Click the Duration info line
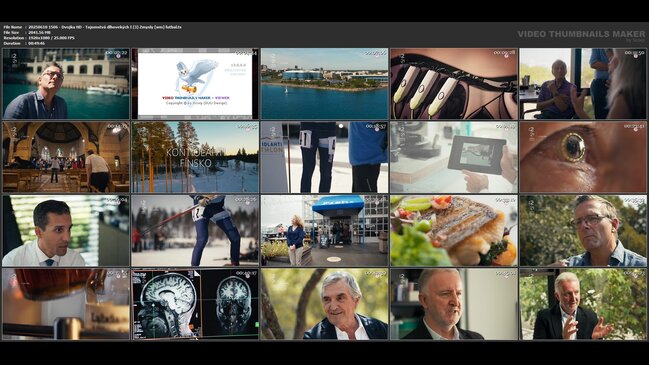 click(24, 43)
